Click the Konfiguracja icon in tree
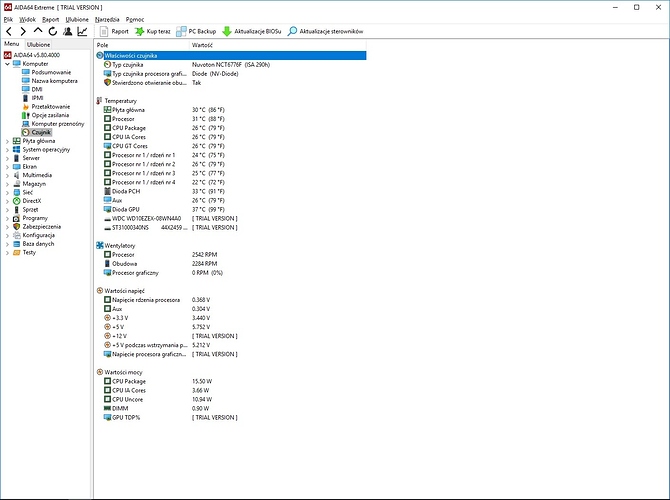Screen dimensions: 670x500 [17, 235]
